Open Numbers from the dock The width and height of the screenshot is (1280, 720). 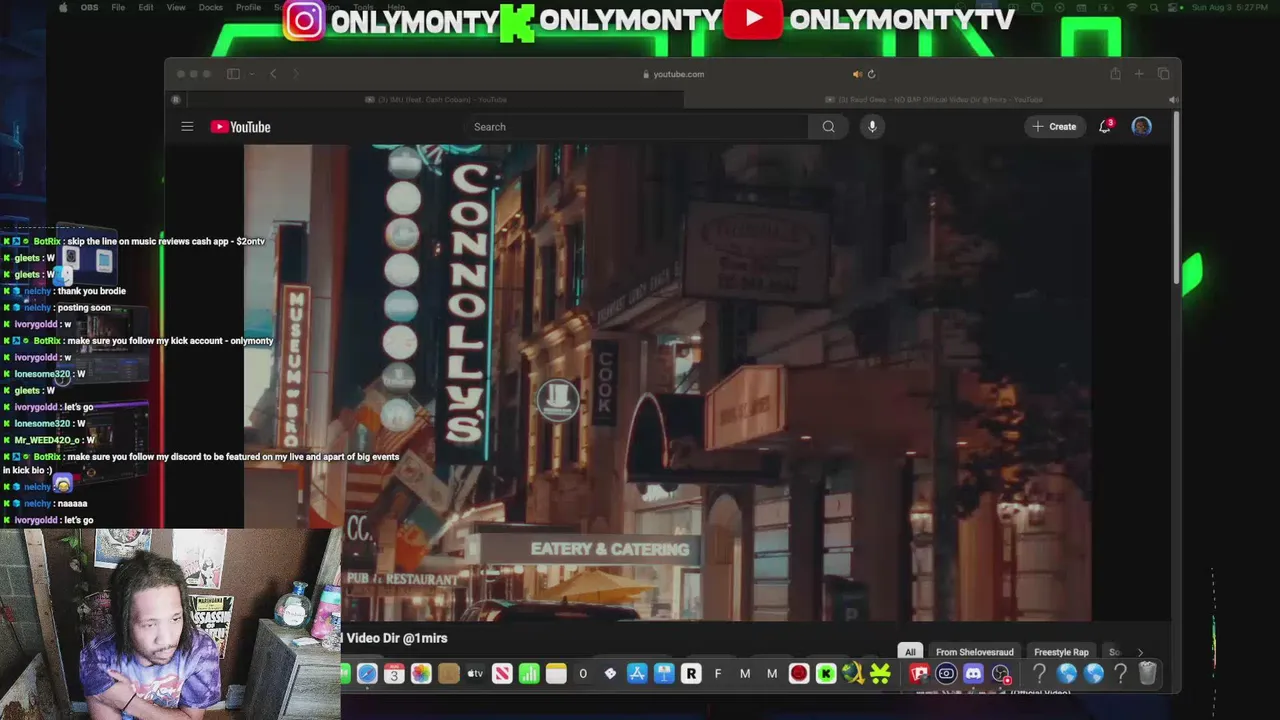coord(529,674)
